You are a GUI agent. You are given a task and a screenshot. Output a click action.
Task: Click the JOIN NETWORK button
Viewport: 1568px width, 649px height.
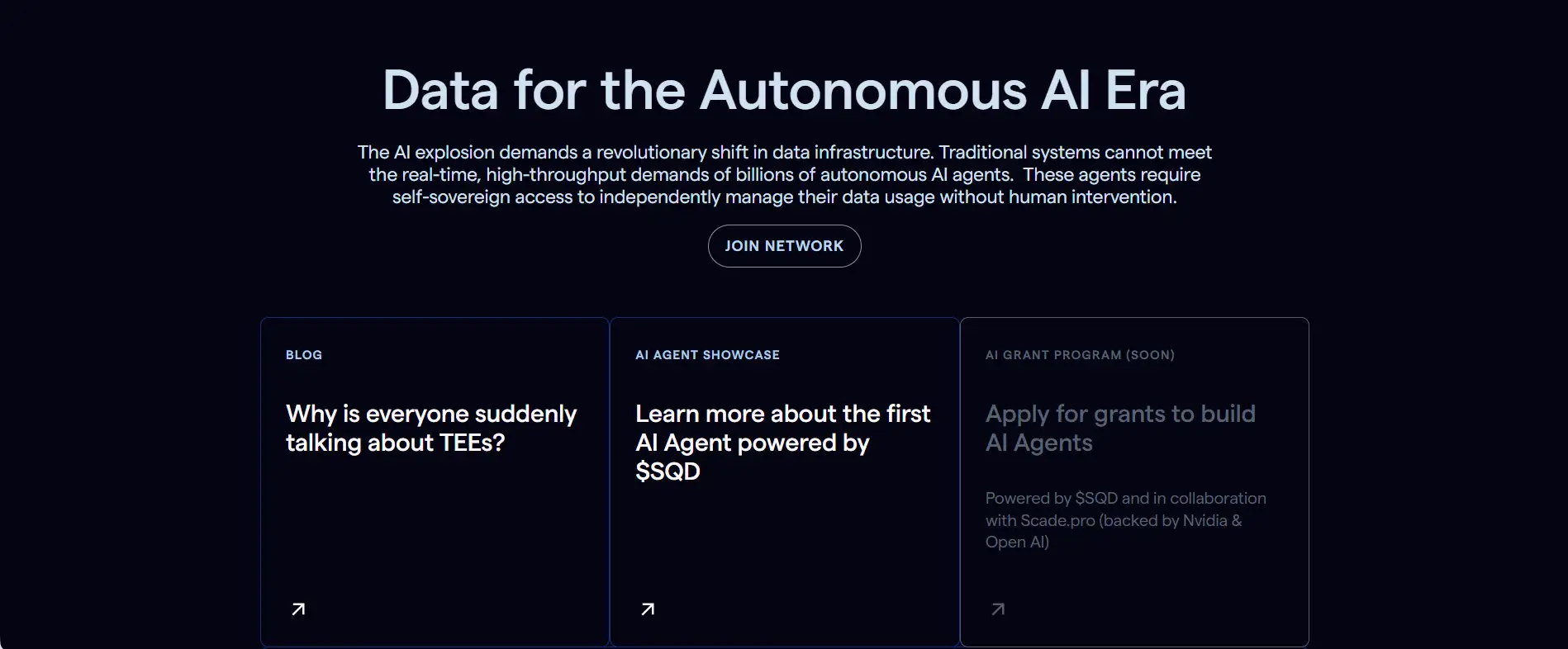(x=784, y=246)
